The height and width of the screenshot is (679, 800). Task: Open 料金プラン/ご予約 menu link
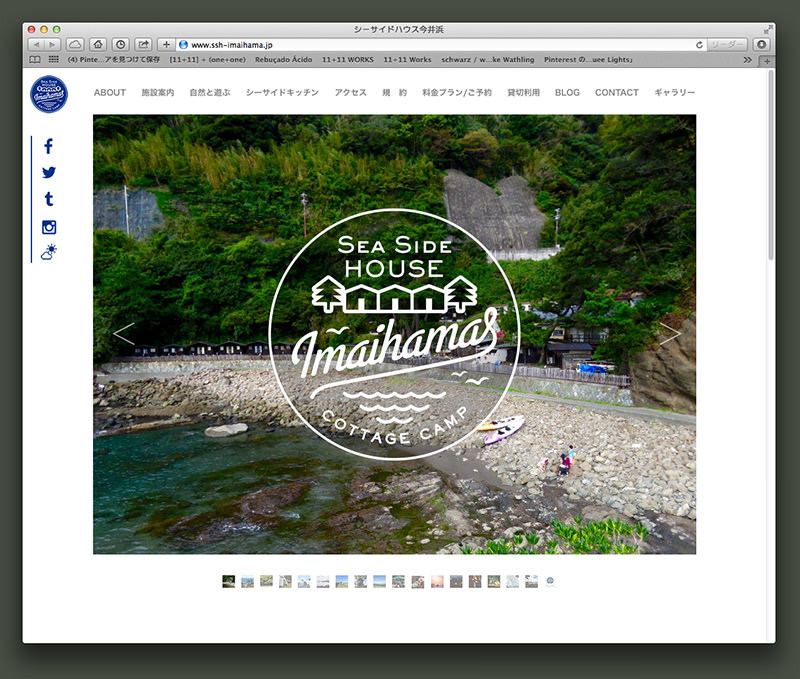tap(457, 92)
